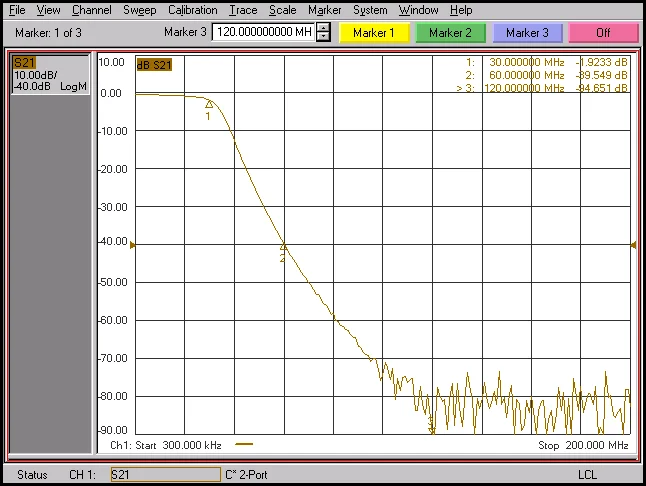The height and width of the screenshot is (486, 646).
Task: Open the System menu
Action: 370,10
